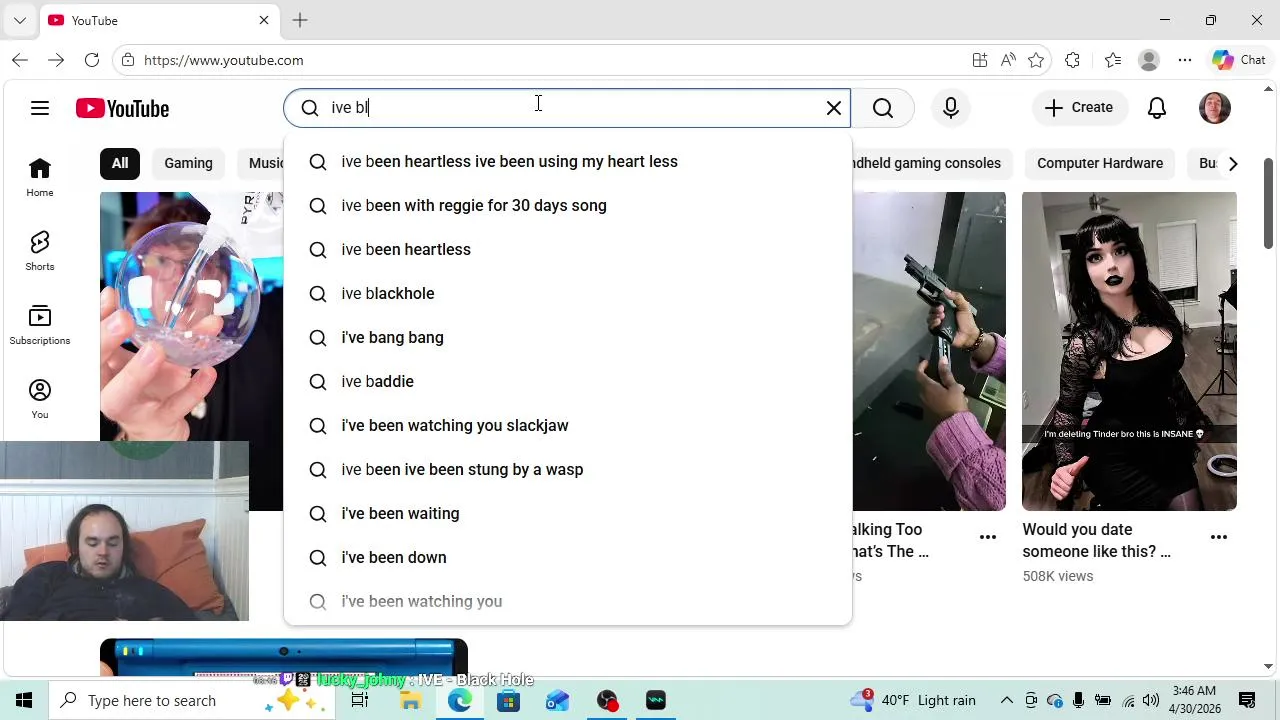
Task: Start voice search with the microphone
Action: [951, 108]
